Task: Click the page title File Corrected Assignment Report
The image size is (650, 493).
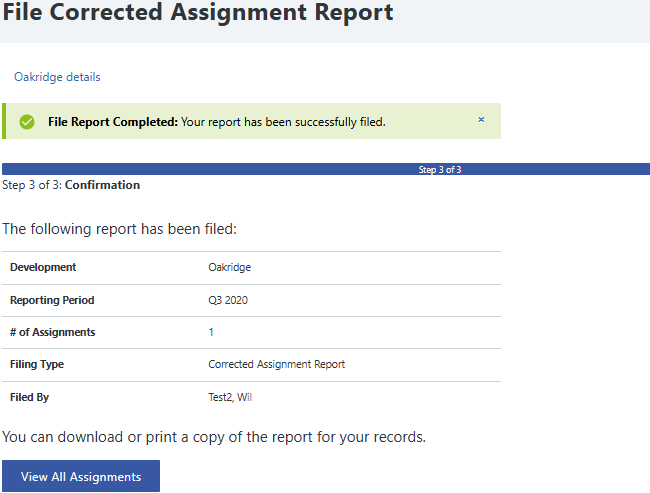Action: click(x=197, y=13)
